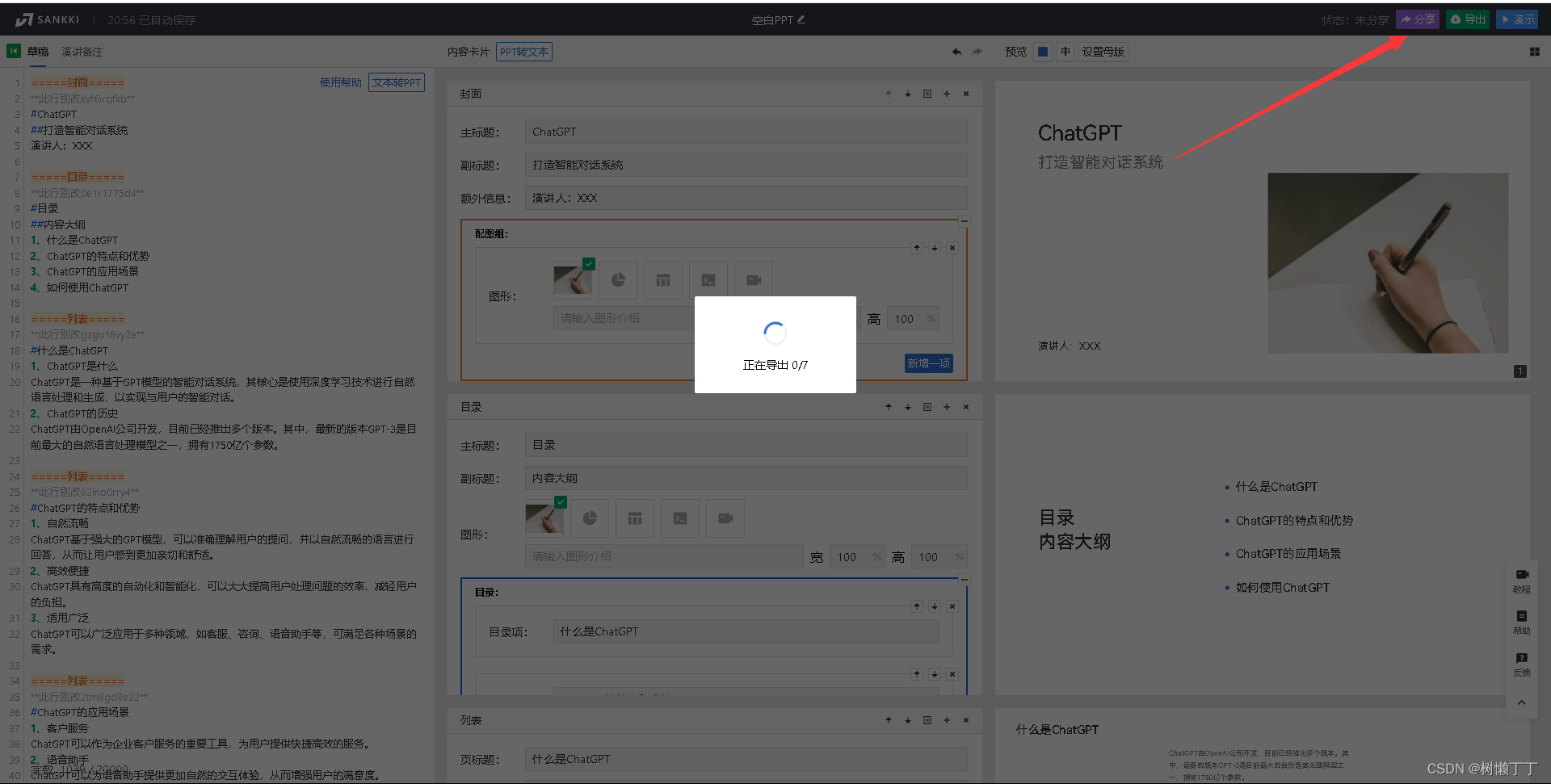1551x784 pixels.
Task: Click the undo arrow icon
Action: point(956,52)
